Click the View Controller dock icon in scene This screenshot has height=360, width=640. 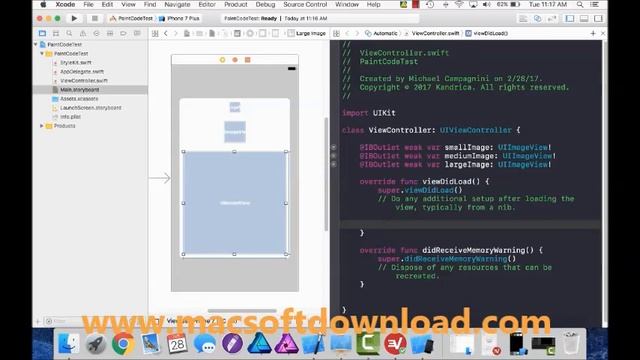pyautogui.click(x=222, y=60)
